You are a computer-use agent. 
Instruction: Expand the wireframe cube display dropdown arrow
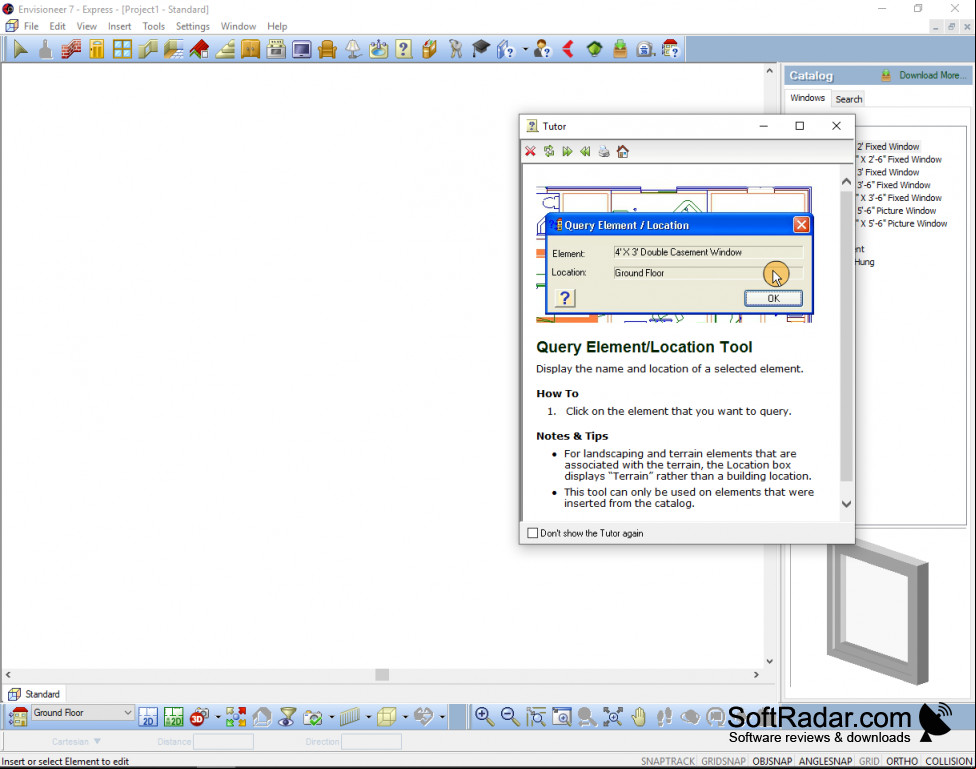coord(405,717)
